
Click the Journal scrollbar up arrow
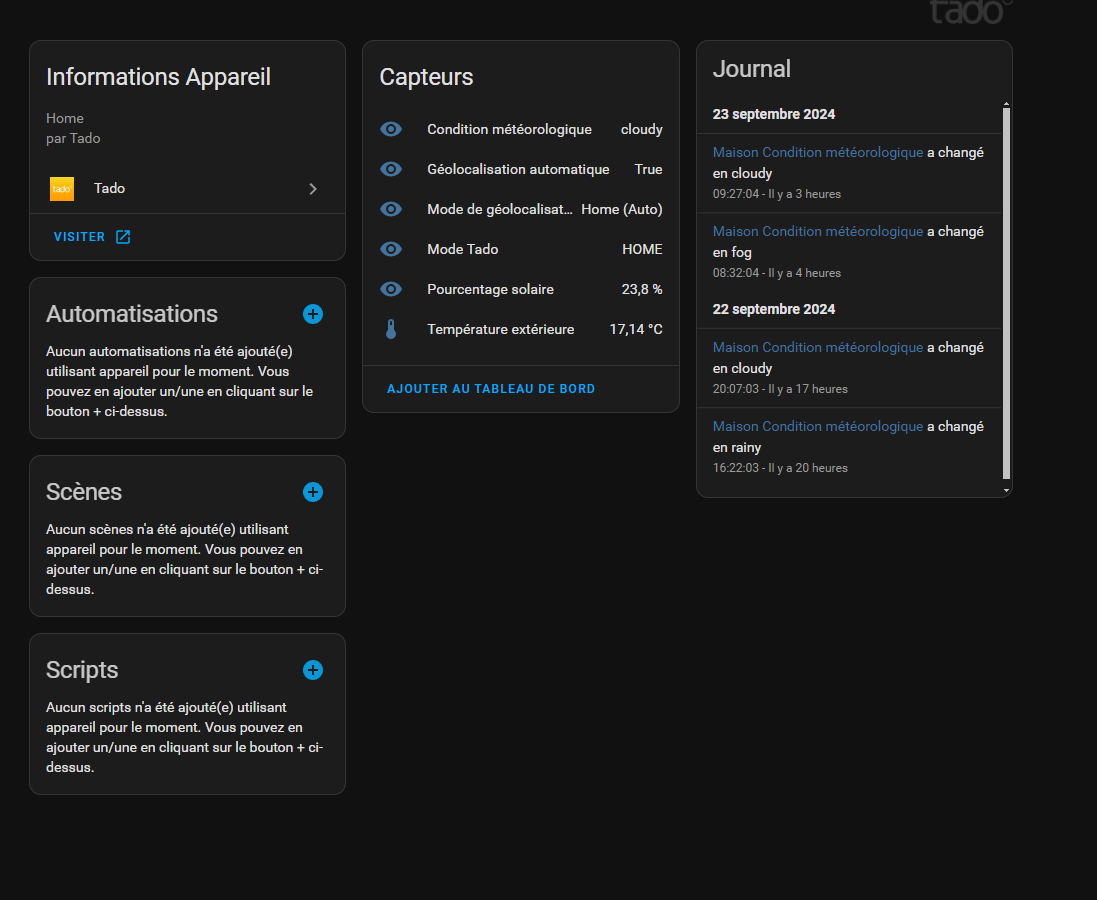point(1006,104)
